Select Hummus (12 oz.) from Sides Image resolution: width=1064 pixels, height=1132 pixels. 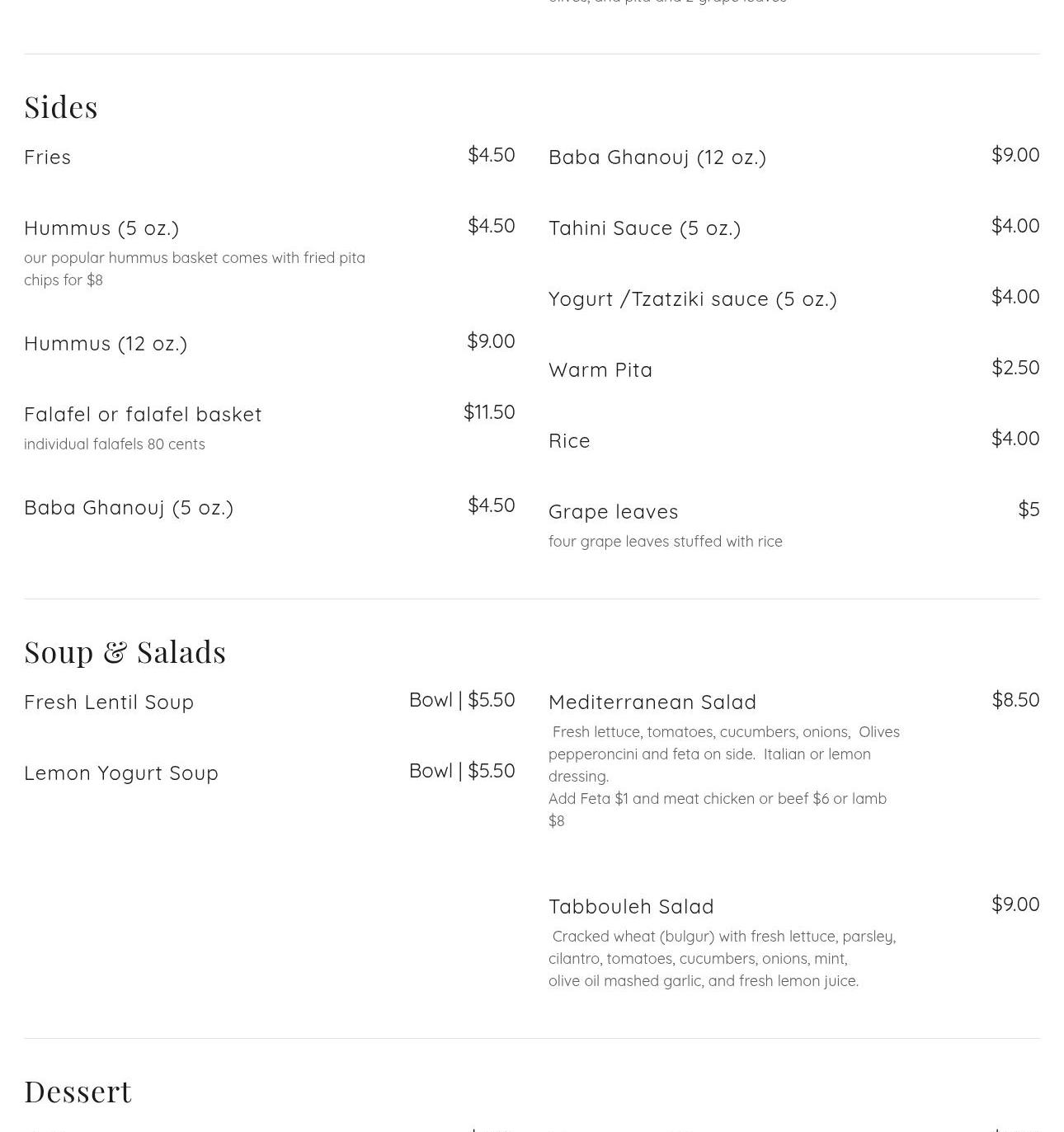pyautogui.click(x=106, y=344)
